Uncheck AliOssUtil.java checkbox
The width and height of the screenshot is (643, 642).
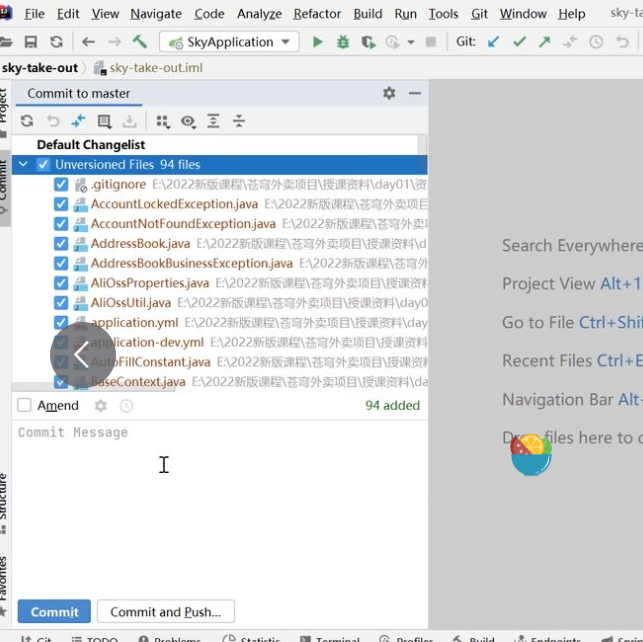[61, 303]
